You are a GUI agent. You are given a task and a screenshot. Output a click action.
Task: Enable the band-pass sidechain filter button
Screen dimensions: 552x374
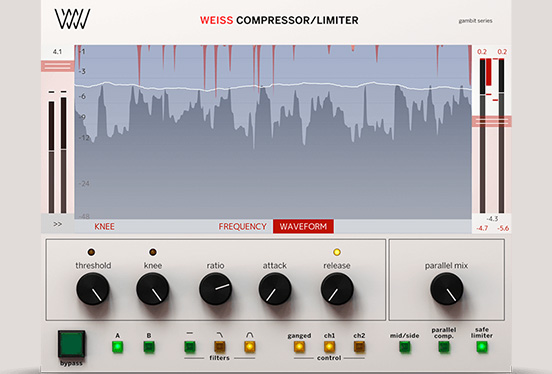point(250,347)
